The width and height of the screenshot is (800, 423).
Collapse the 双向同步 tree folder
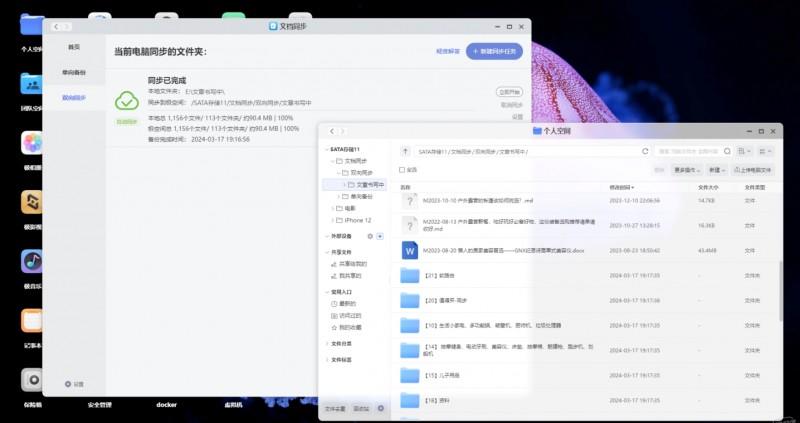(339, 173)
